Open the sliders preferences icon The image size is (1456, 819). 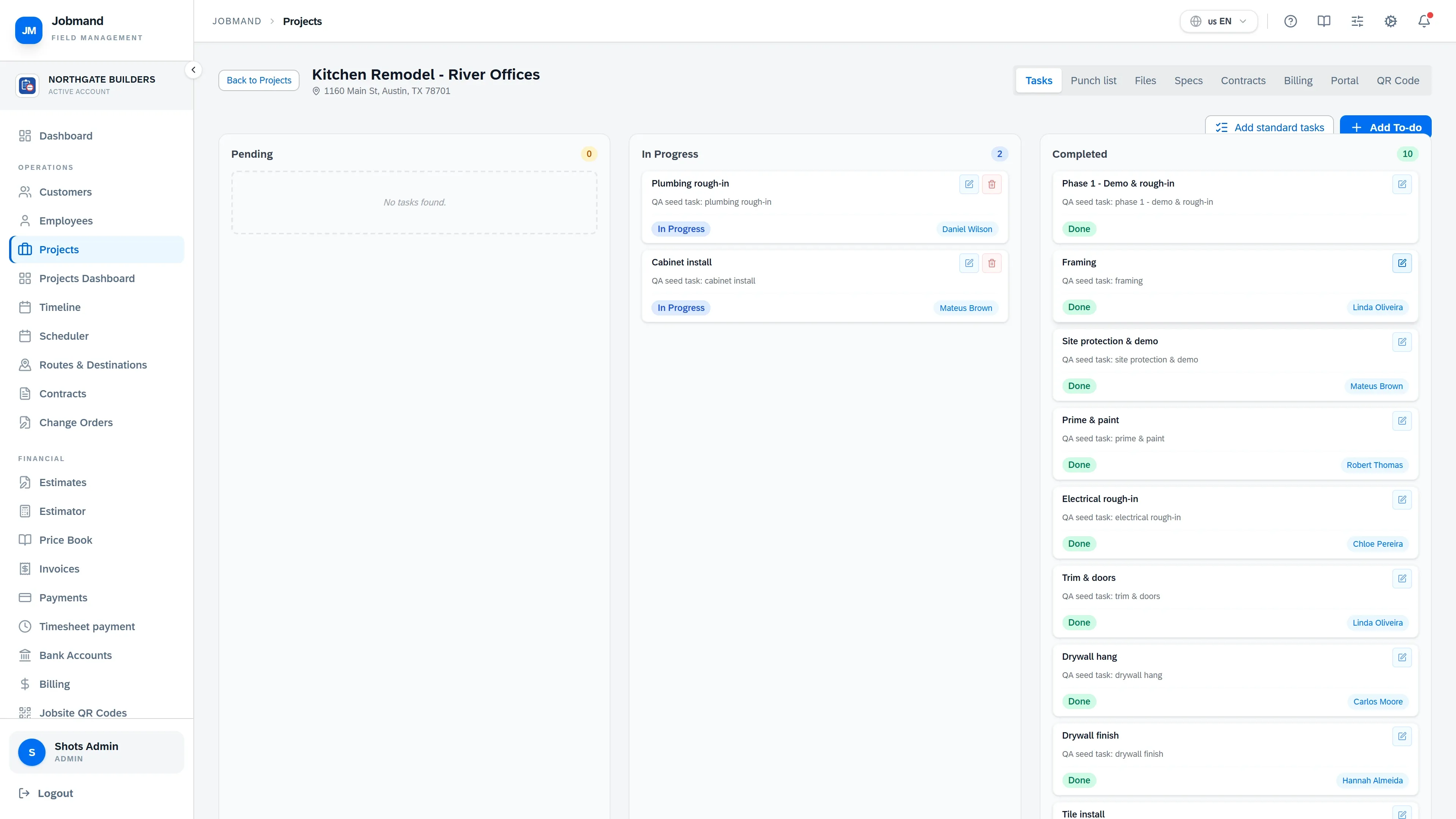pyautogui.click(x=1357, y=22)
